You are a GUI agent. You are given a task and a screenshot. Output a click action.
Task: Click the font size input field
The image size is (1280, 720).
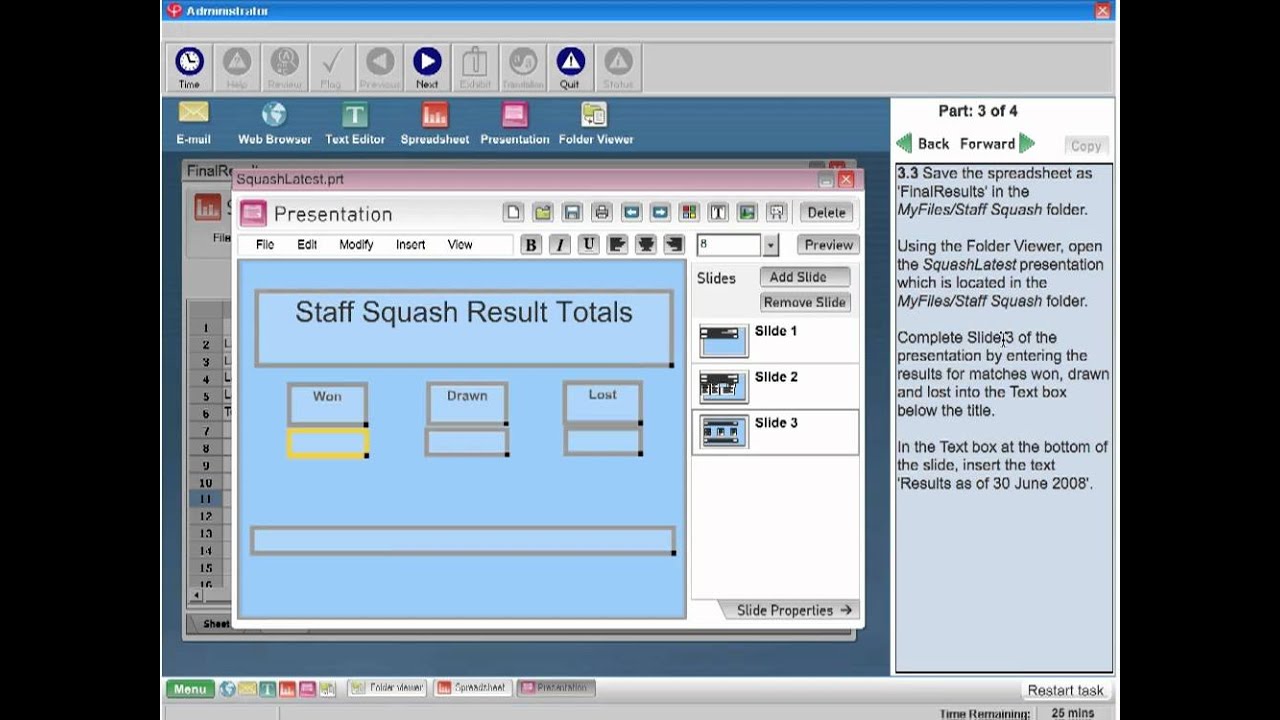pos(729,245)
